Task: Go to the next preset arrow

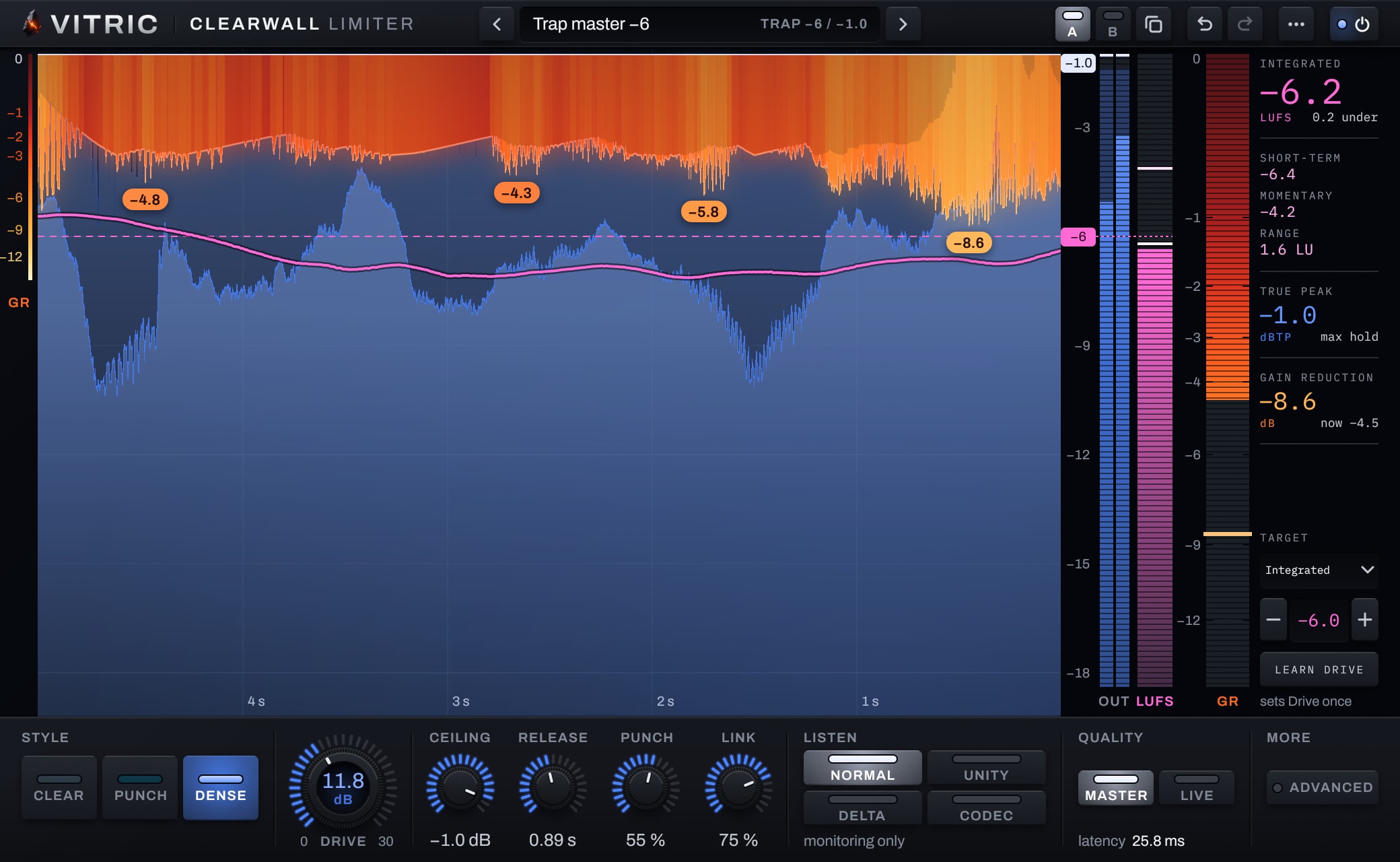Action: (x=903, y=24)
